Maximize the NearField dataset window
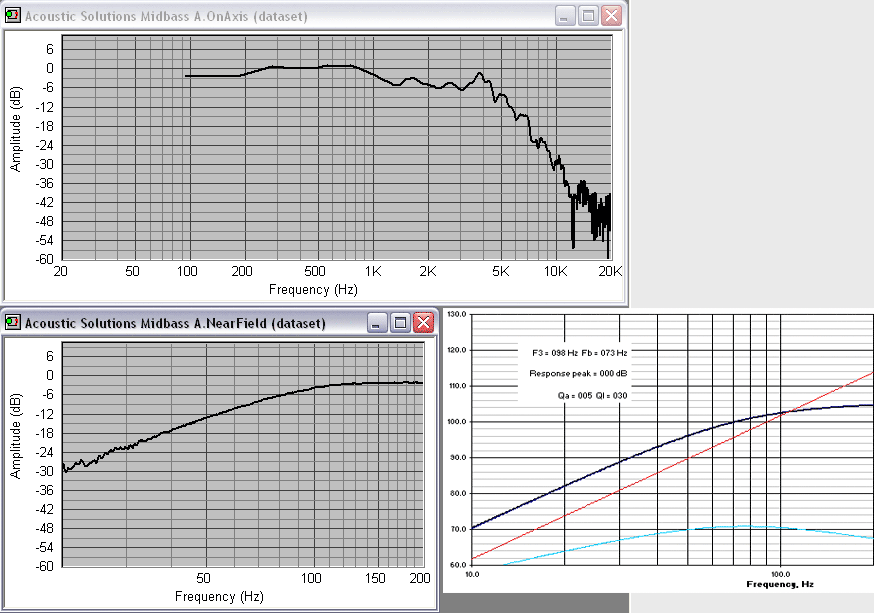 tap(400, 323)
